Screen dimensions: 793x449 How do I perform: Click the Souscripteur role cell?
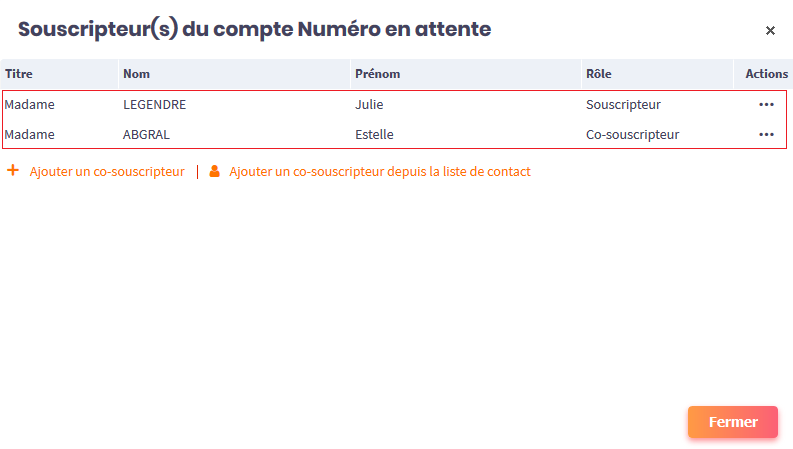point(623,104)
